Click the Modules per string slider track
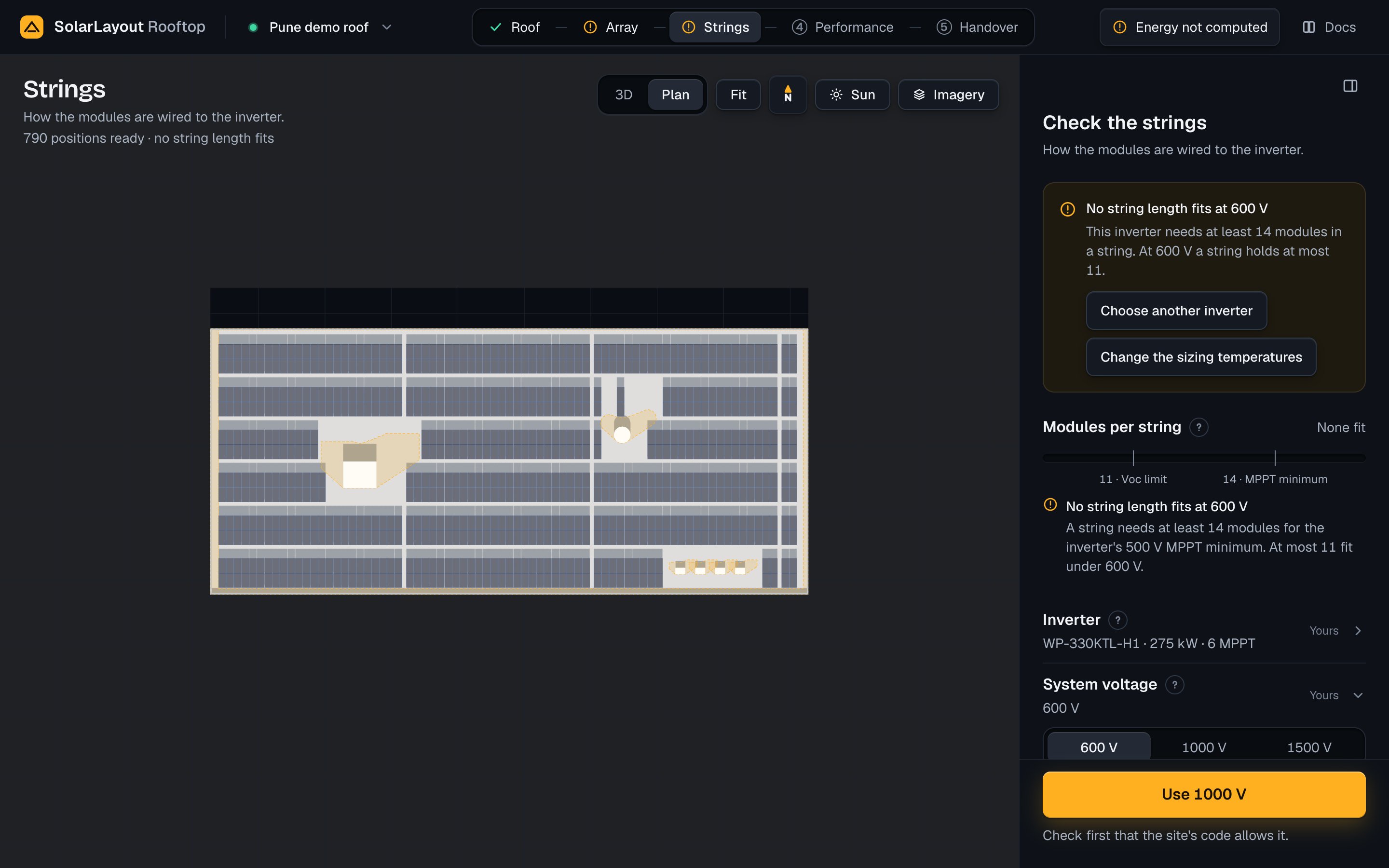The height and width of the screenshot is (868, 1389). pos(1204,458)
